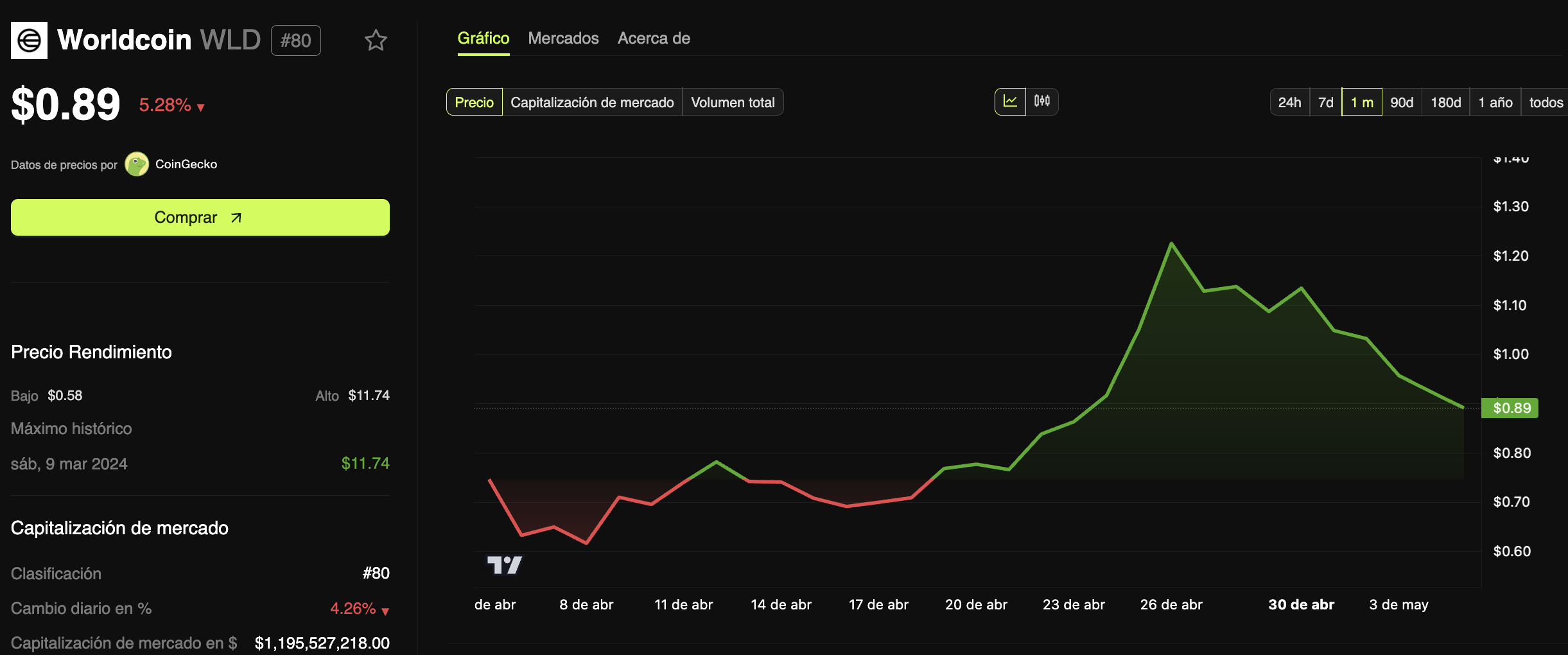Select Volumen total chart metric
This screenshot has height=655, width=1568.
click(x=733, y=102)
